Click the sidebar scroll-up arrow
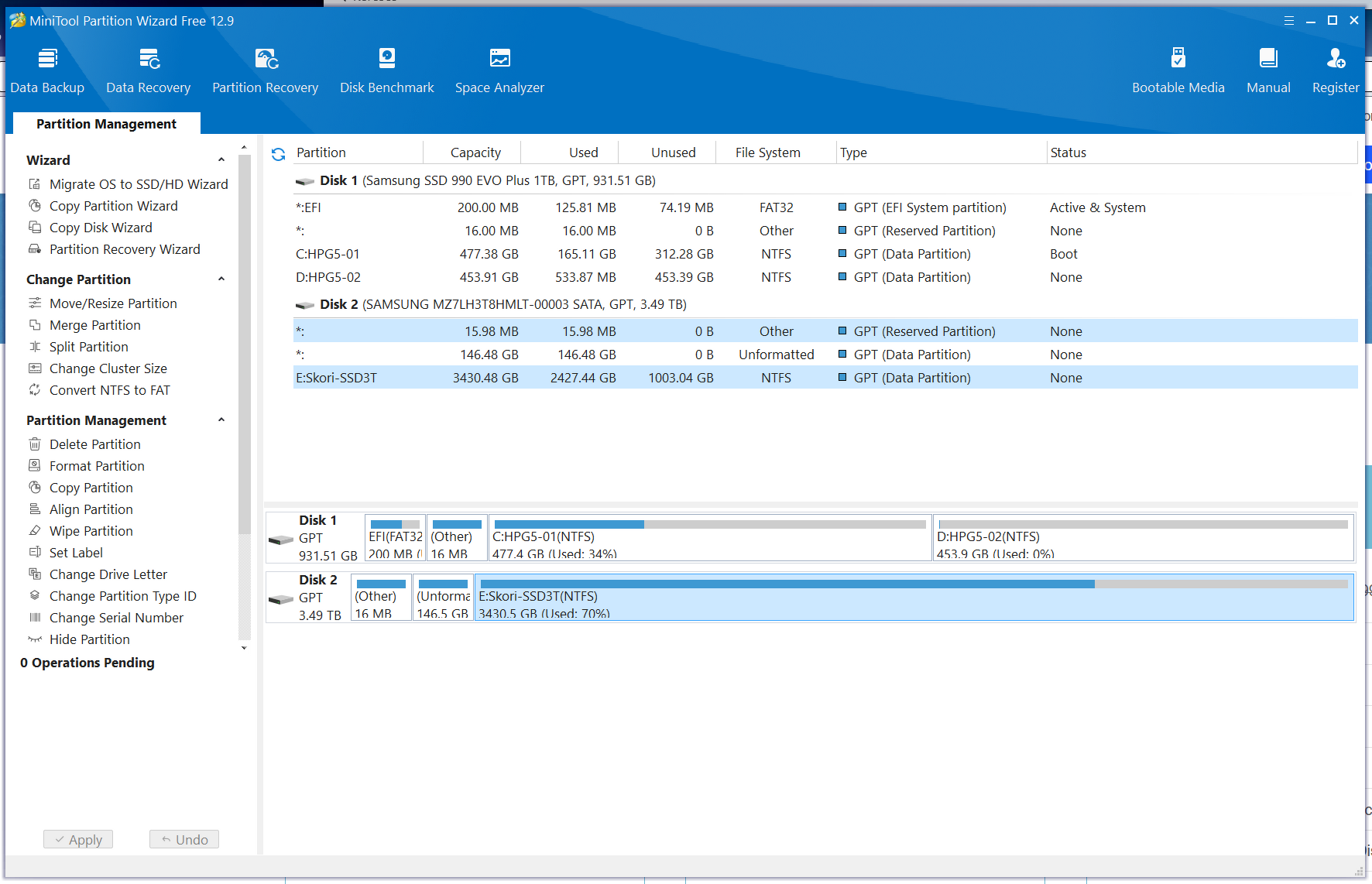The height and width of the screenshot is (884, 1372). [244, 147]
